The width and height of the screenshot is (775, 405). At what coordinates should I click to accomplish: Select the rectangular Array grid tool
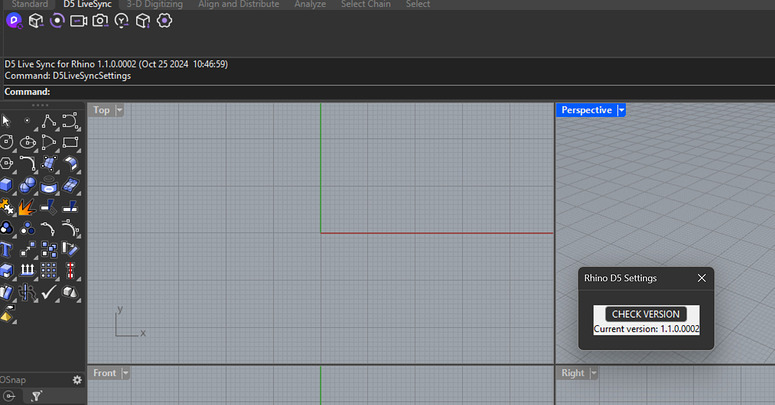[49, 271]
